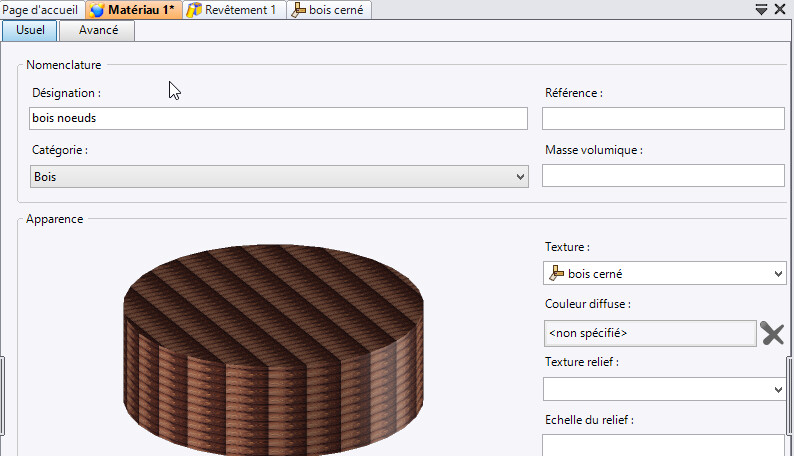Click the Echelle du relief label
The image size is (794, 456).
pos(589,420)
